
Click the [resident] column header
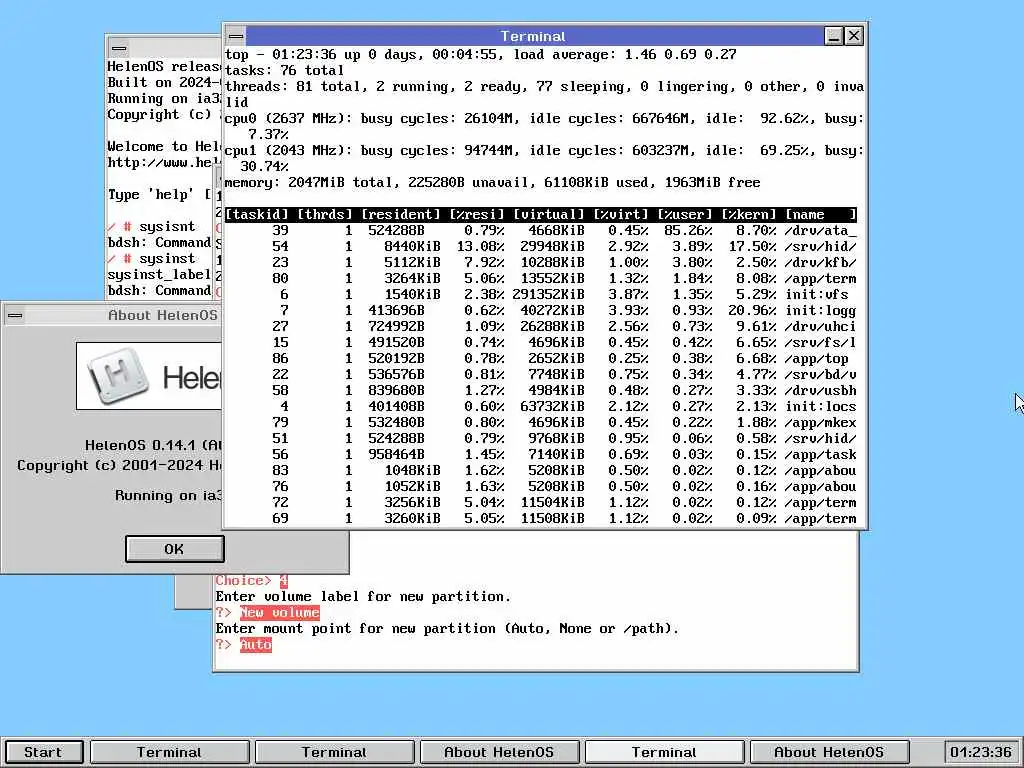(x=401, y=214)
